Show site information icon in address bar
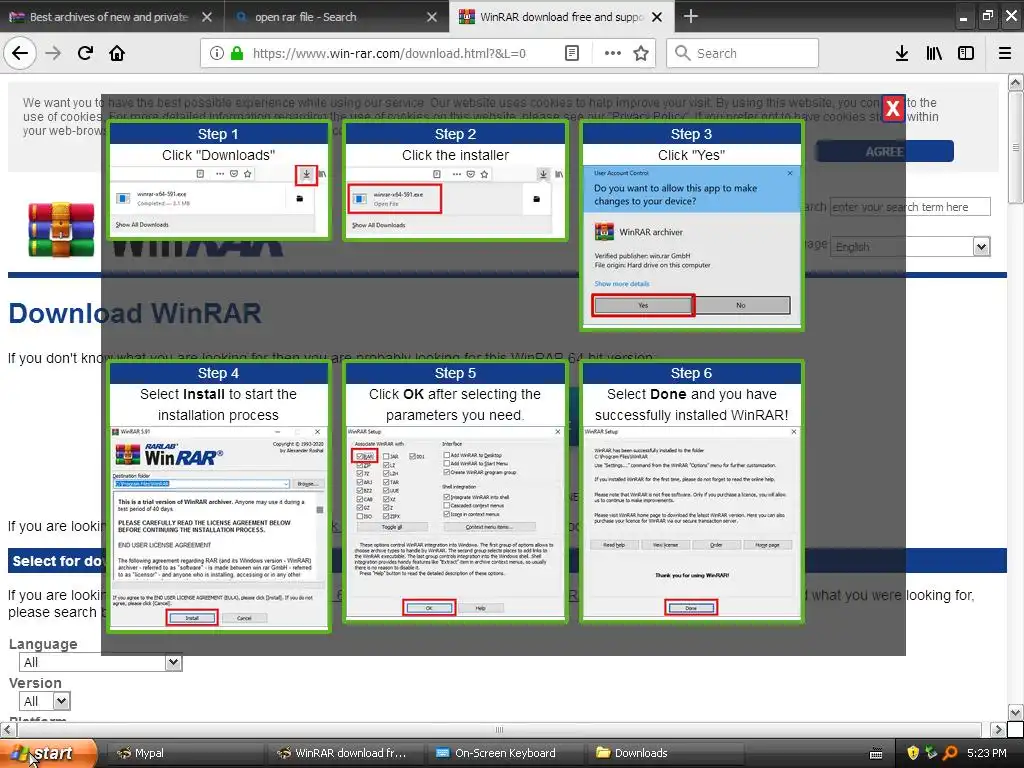 pos(217,53)
